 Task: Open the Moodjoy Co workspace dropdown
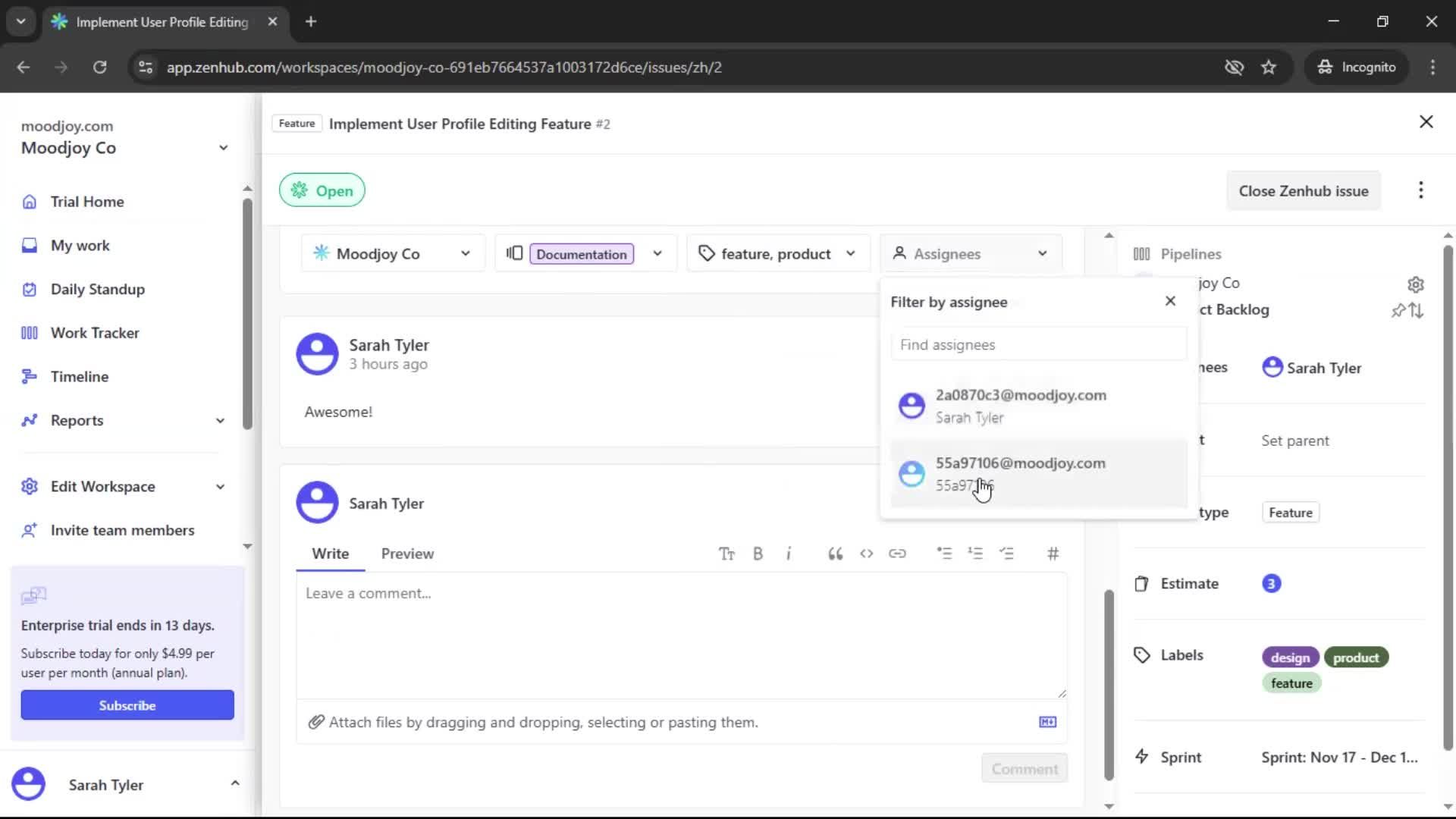[465, 253]
